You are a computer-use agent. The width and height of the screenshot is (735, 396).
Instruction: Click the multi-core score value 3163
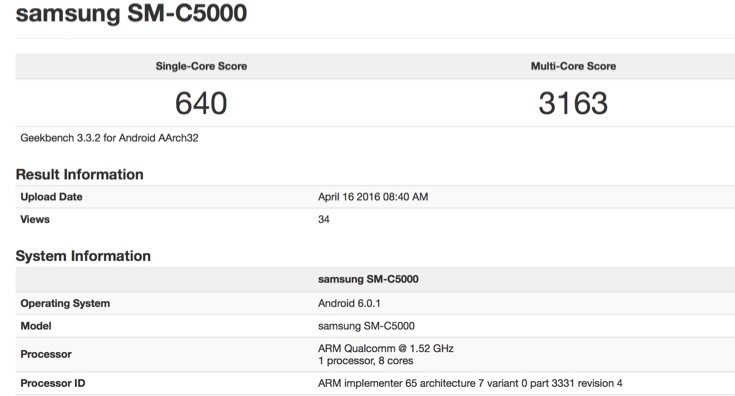click(573, 103)
